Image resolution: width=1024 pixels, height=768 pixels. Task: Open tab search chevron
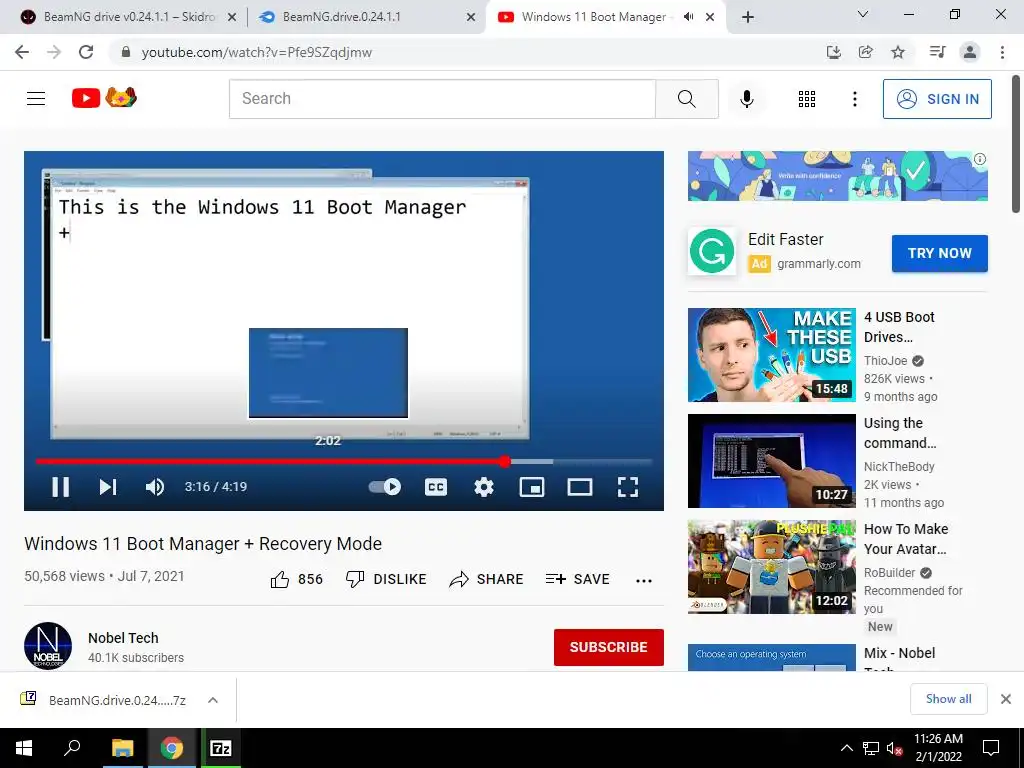point(863,14)
